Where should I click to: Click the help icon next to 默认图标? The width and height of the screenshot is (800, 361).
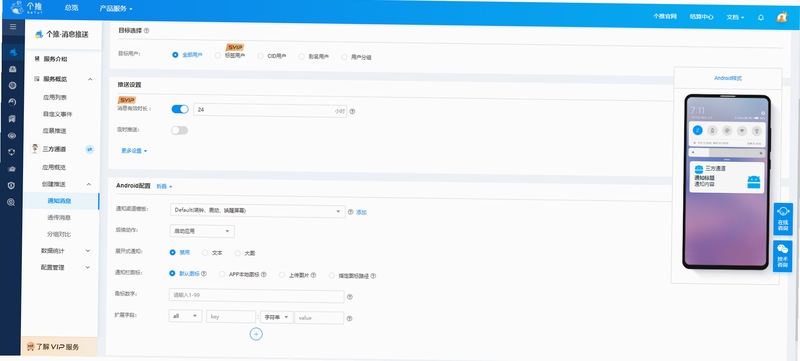click(x=204, y=274)
